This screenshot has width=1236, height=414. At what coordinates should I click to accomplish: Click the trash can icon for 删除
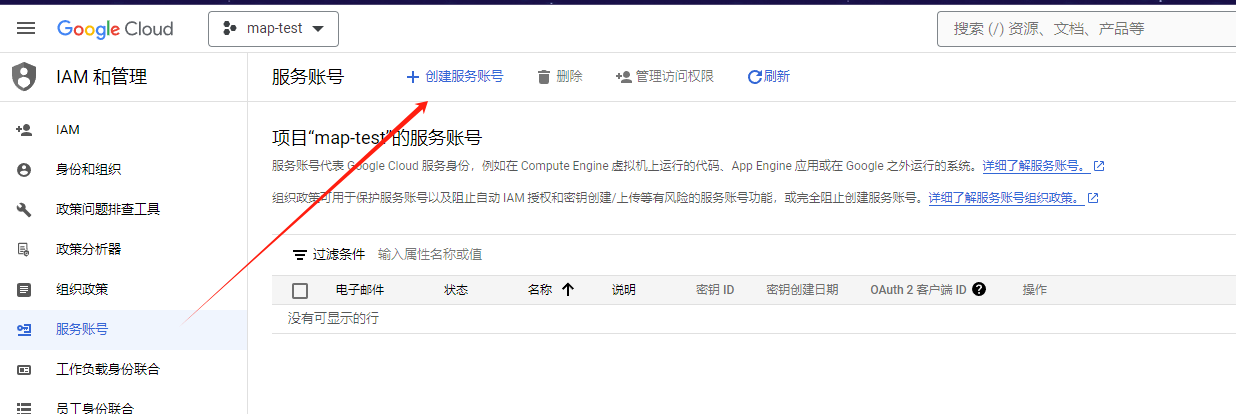tap(544, 77)
